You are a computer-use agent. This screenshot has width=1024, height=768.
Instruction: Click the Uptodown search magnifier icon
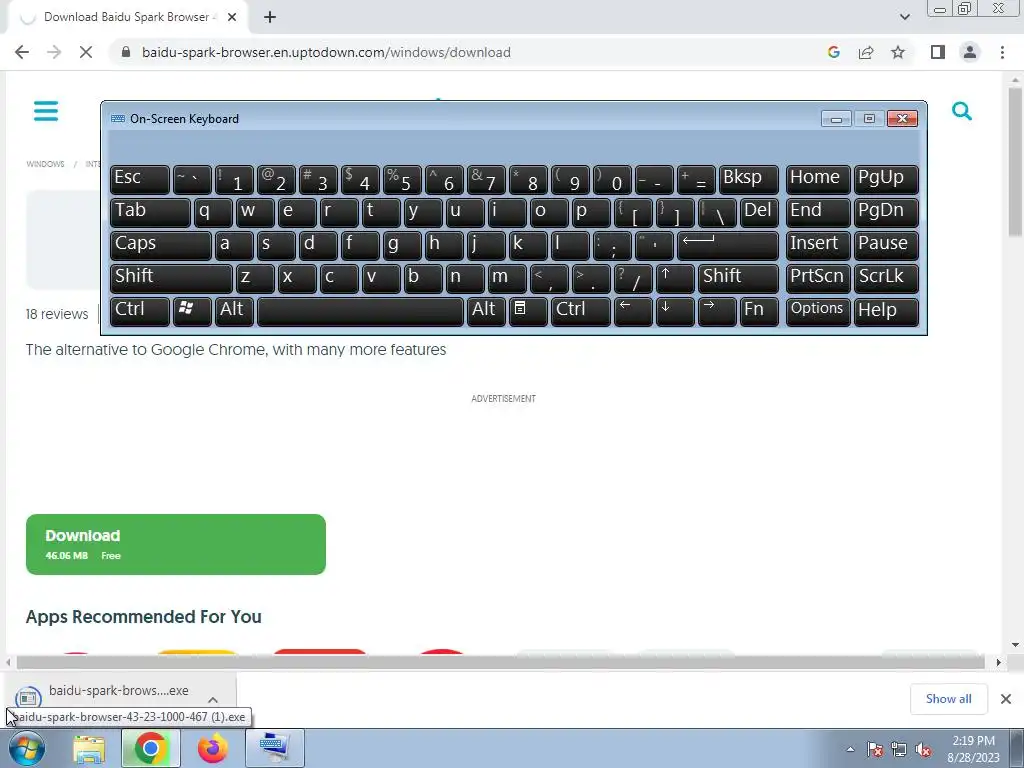pyautogui.click(x=961, y=111)
